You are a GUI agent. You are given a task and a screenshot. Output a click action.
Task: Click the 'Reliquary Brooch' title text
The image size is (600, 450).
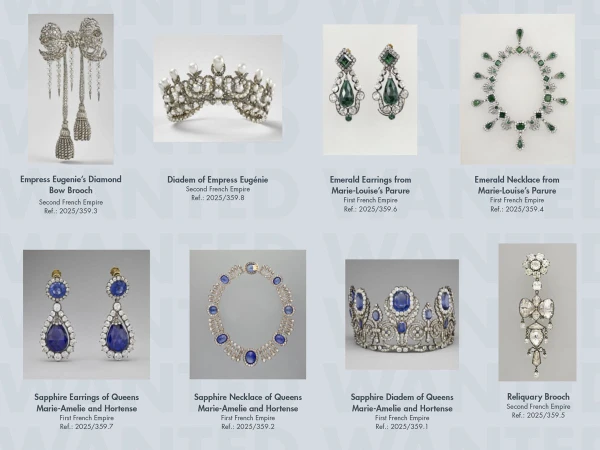[538, 397]
